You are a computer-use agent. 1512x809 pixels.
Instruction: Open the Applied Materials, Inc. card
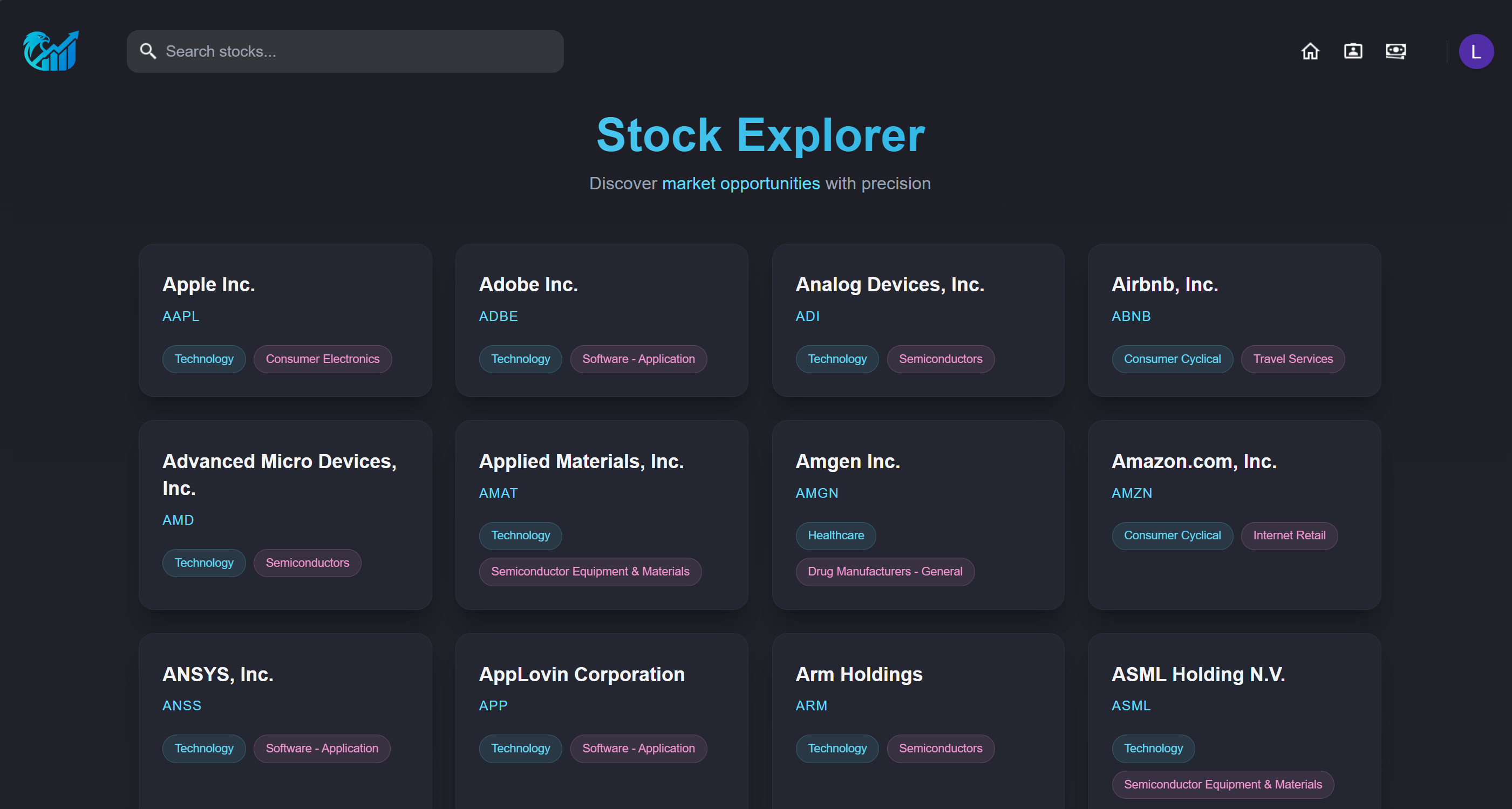pos(602,515)
